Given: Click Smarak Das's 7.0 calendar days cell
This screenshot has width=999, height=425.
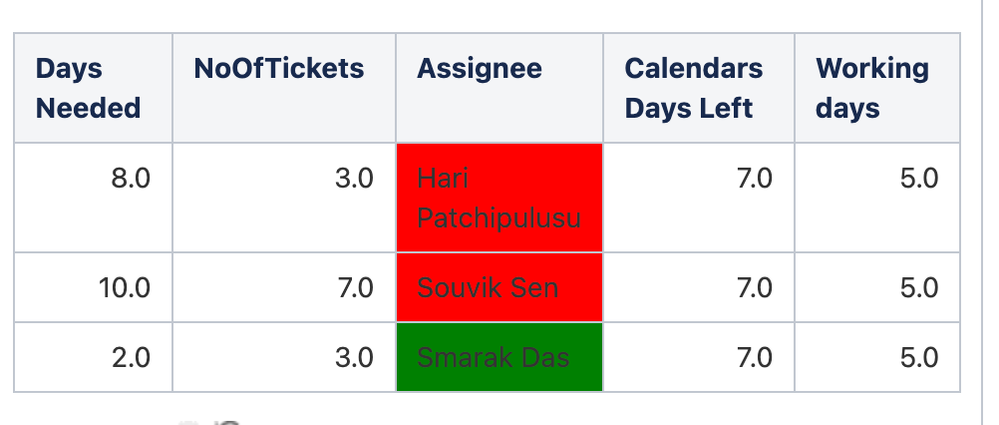Looking at the screenshot, I should 699,357.
